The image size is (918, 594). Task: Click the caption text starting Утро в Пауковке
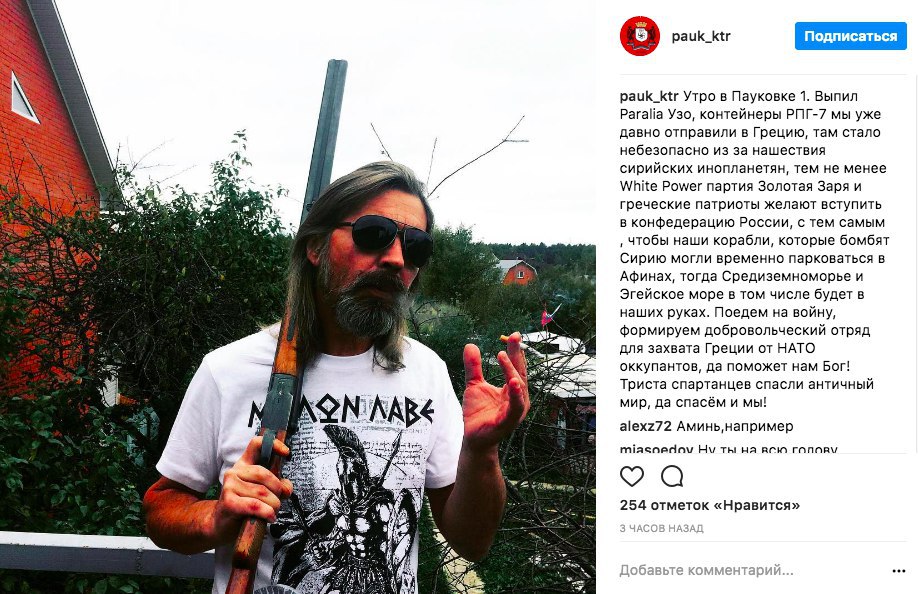755,249
